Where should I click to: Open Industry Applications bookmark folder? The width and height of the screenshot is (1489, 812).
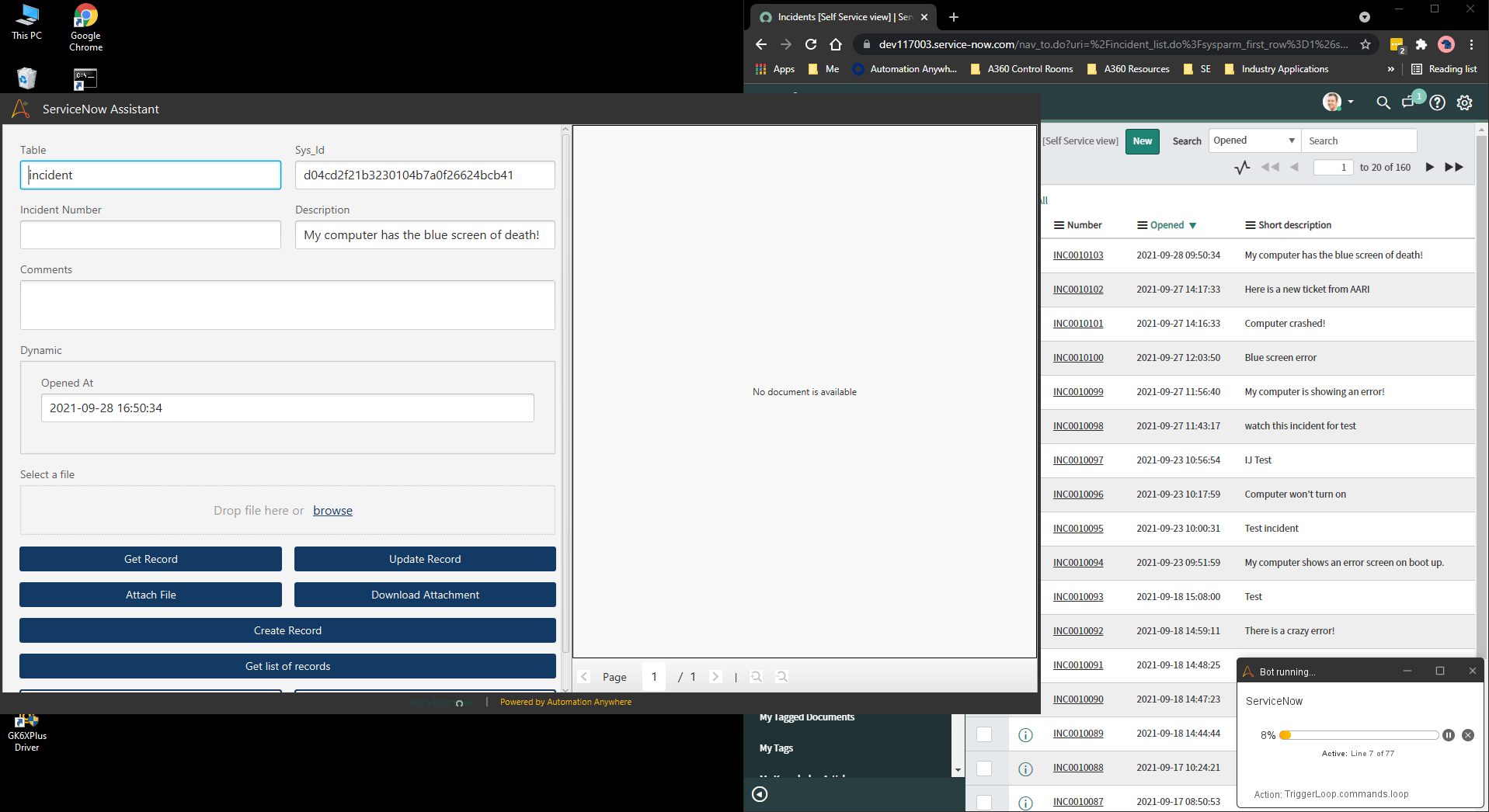(1276, 69)
